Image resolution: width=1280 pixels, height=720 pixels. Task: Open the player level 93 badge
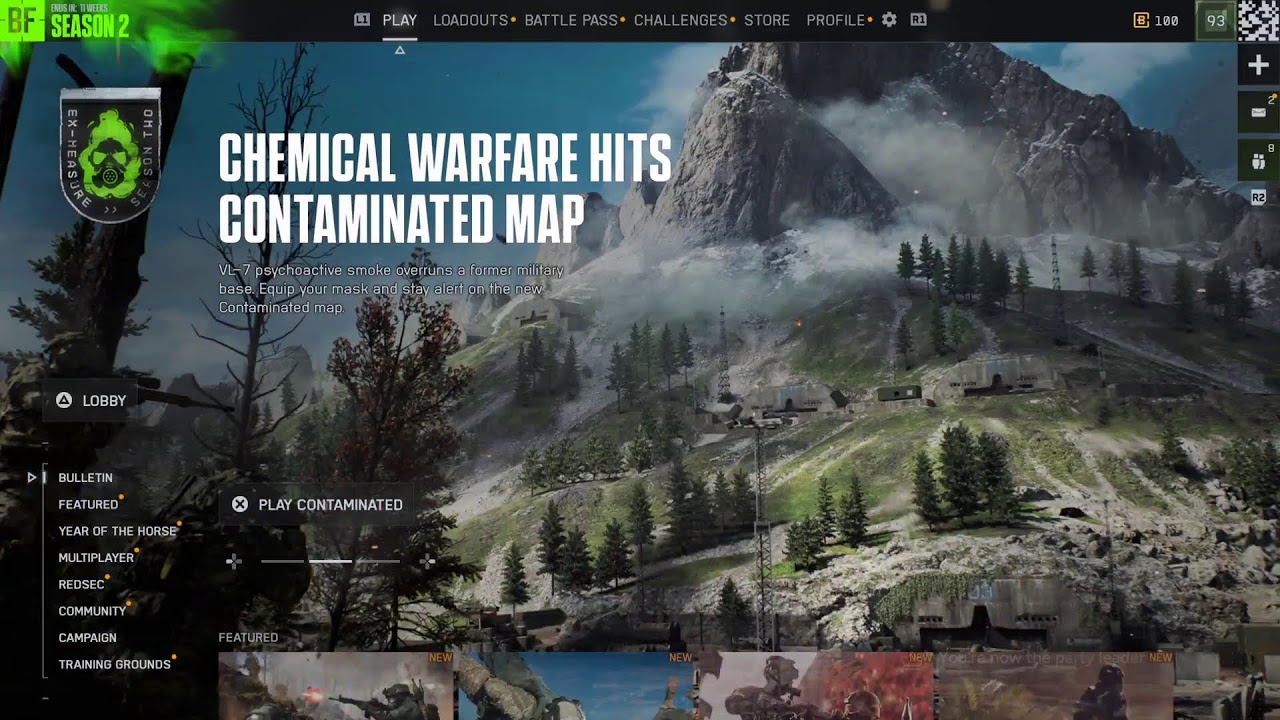coord(1216,20)
